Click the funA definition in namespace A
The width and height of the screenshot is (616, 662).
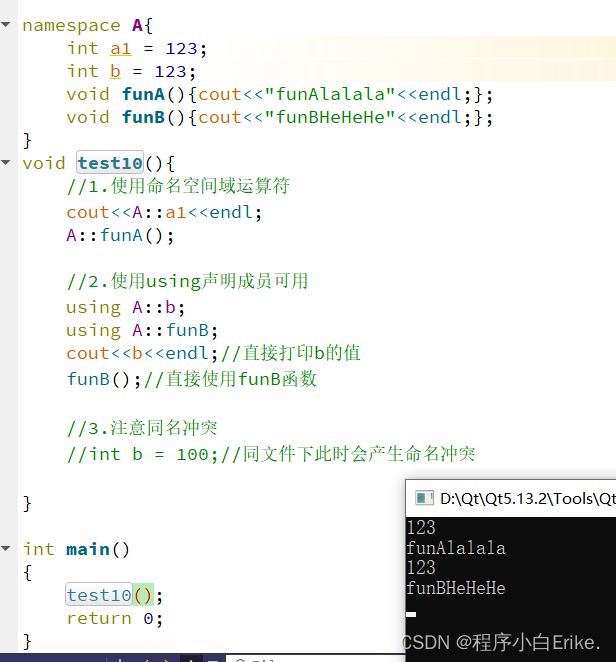click(279, 94)
